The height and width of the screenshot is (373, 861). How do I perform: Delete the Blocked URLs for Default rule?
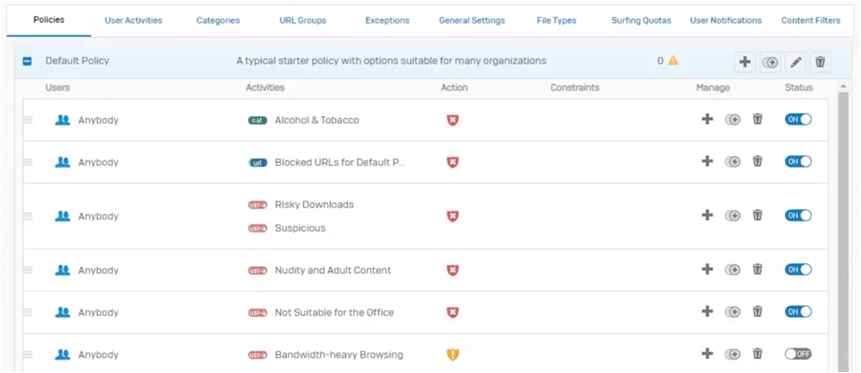(x=757, y=161)
